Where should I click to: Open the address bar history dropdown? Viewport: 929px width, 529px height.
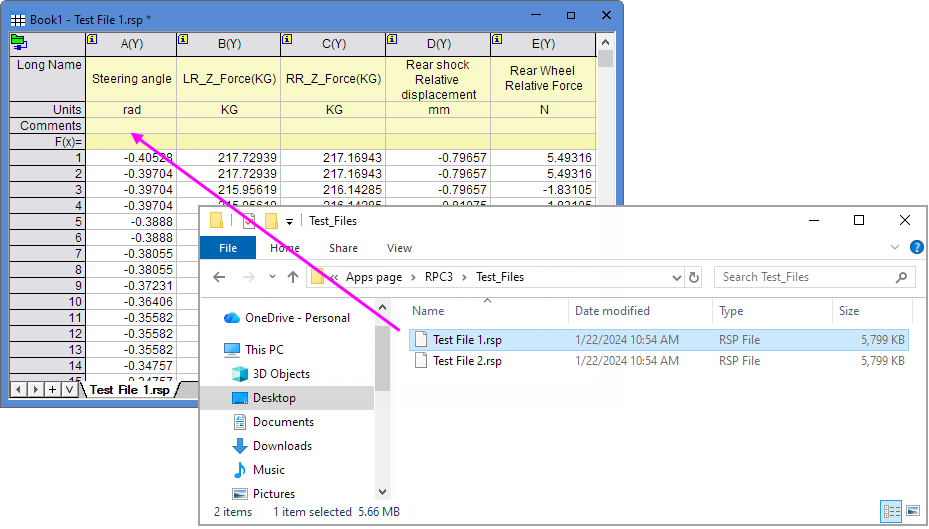pos(675,277)
